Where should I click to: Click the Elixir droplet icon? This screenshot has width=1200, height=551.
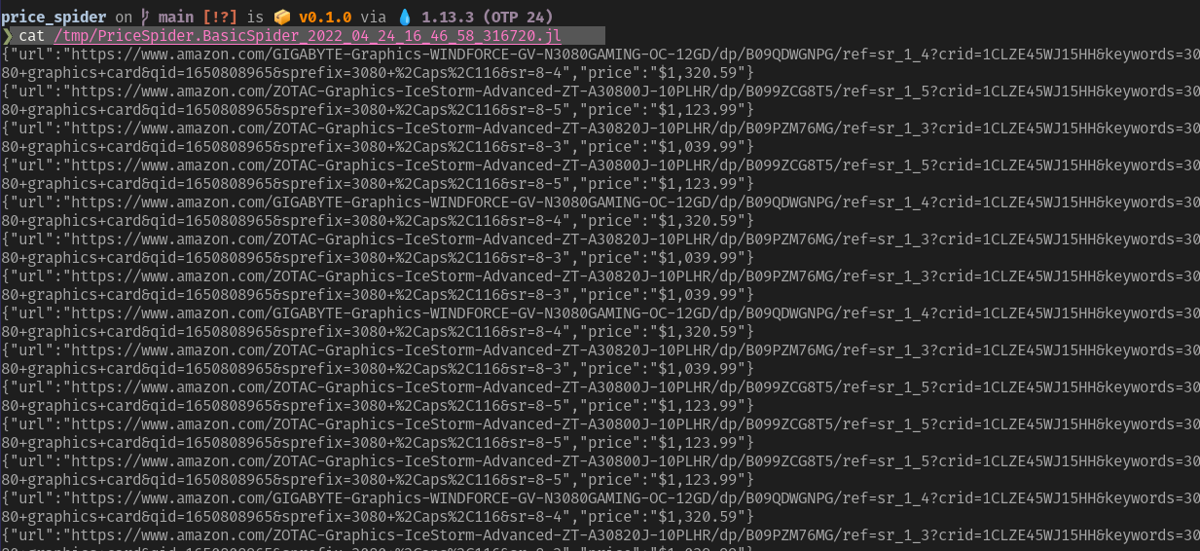(406, 16)
